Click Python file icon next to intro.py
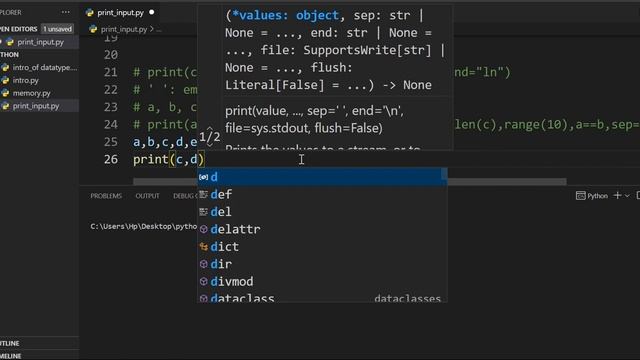This screenshot has height=360, width=640. [5, 80]
